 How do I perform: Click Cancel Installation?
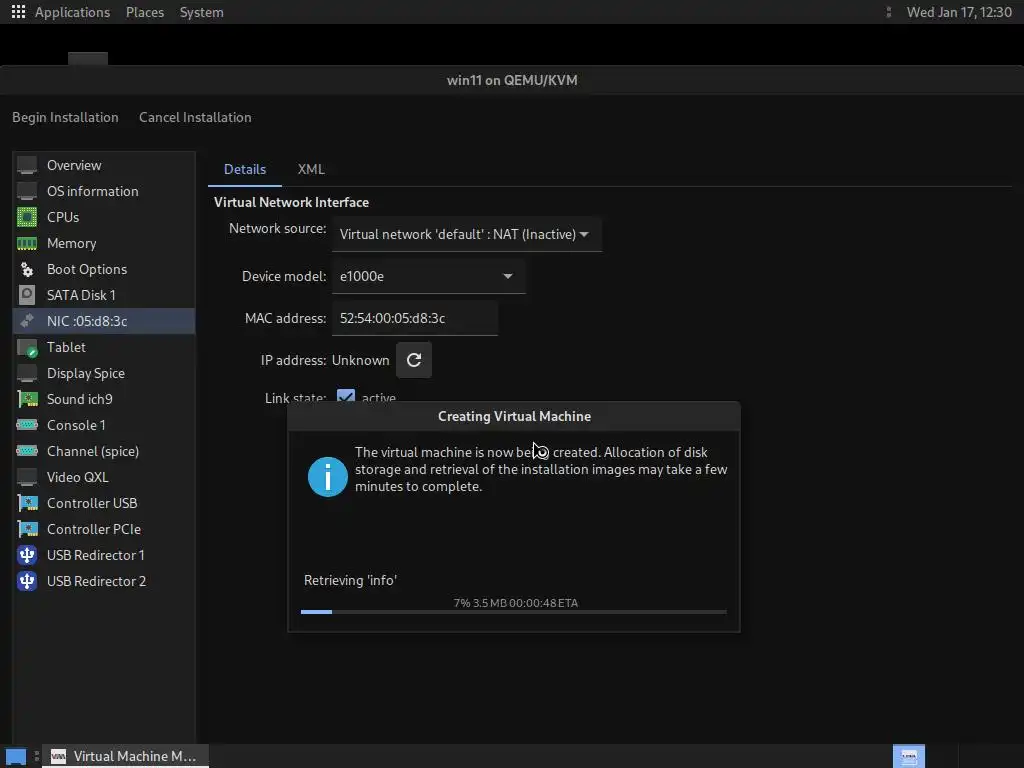tap(195, 118)
